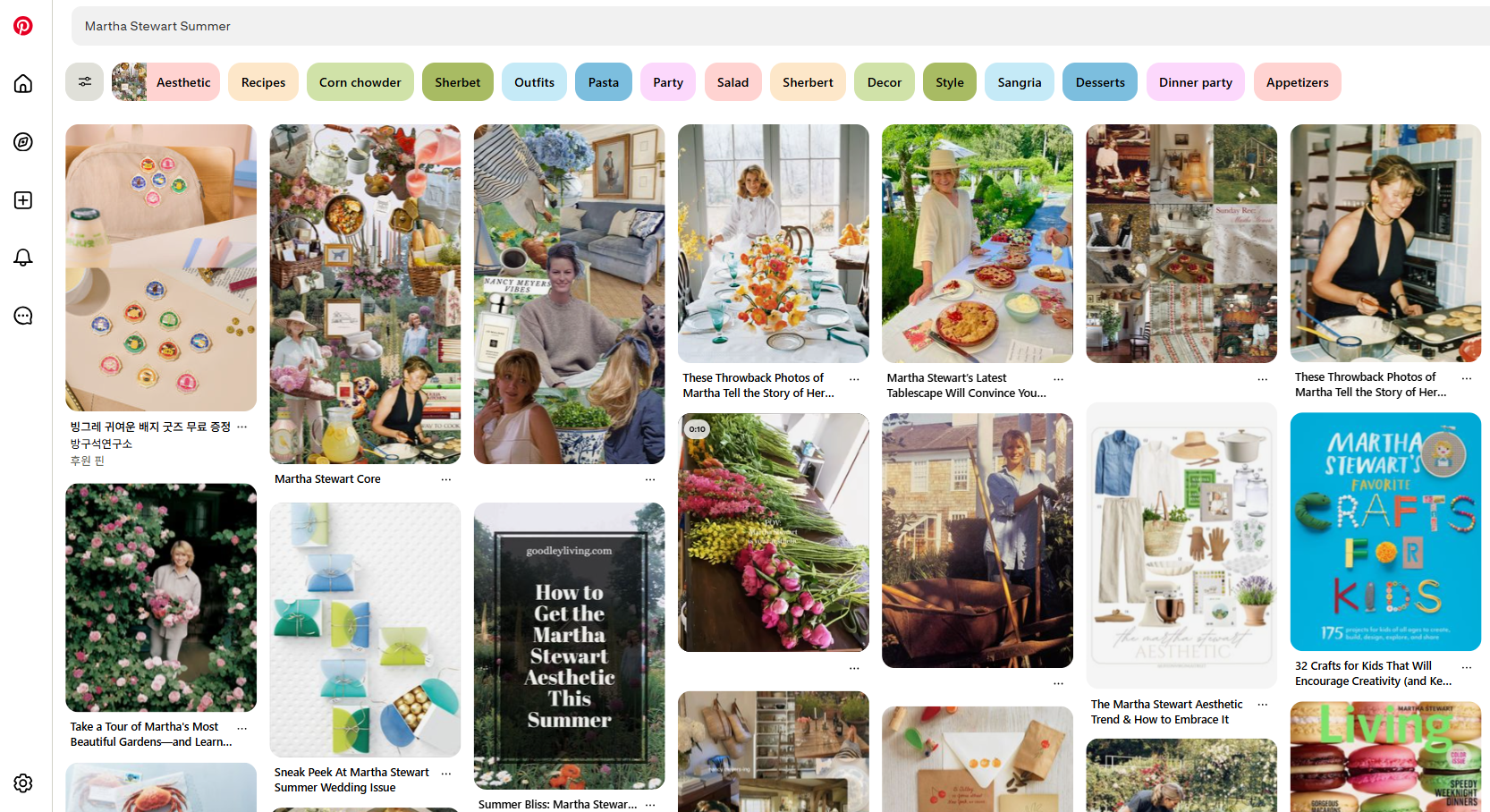Open the Explore compass icon
1490x812 pixels.
click(23, 142)
